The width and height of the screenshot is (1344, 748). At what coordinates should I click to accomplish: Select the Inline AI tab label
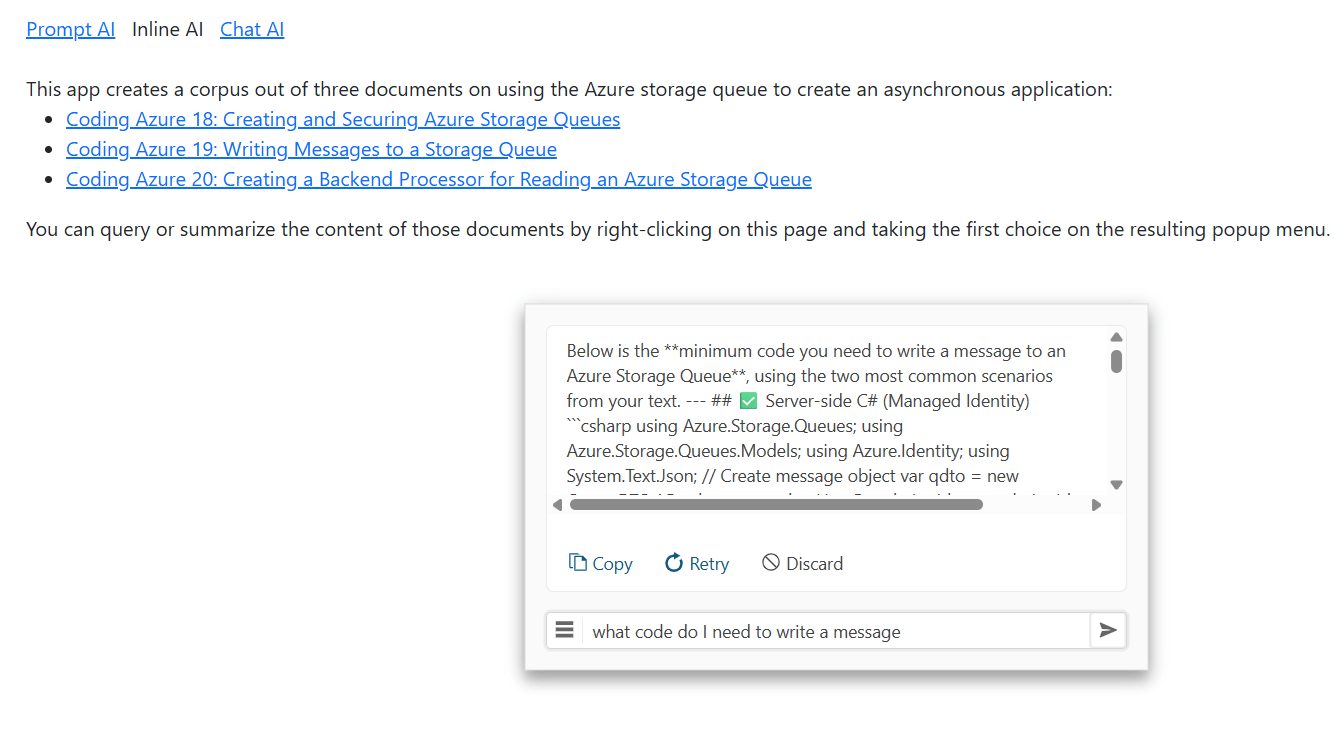tap(167, 29)
